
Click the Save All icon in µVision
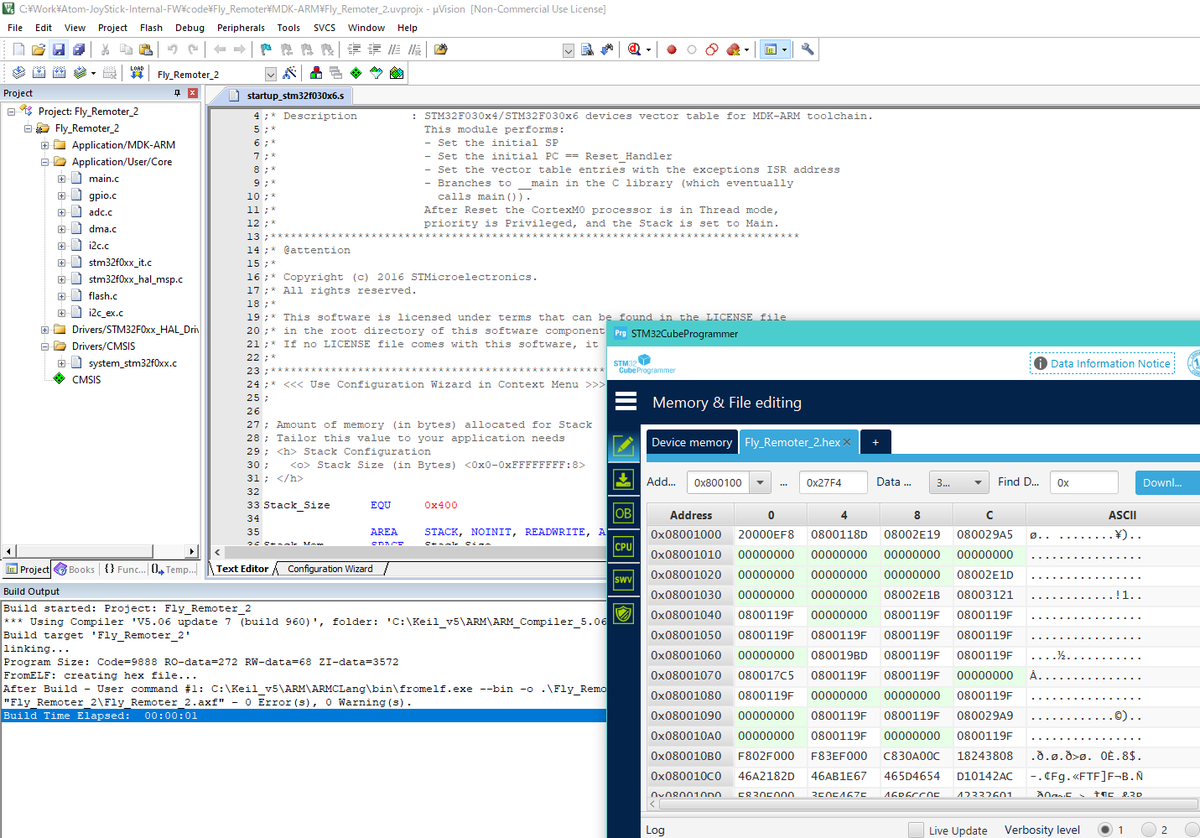[x=78, y=49]
